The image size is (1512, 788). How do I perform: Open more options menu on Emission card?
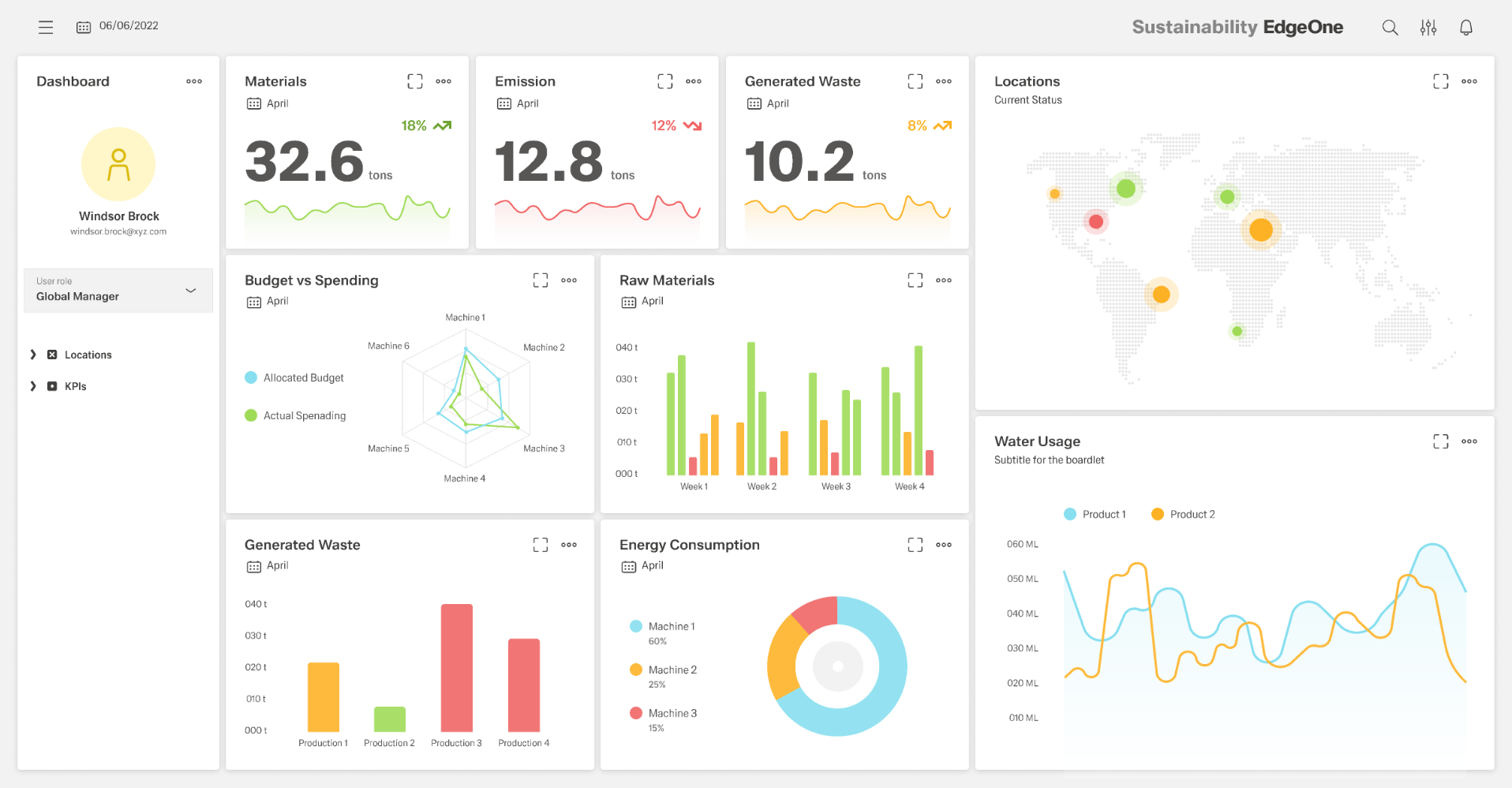tap(693, 81)
